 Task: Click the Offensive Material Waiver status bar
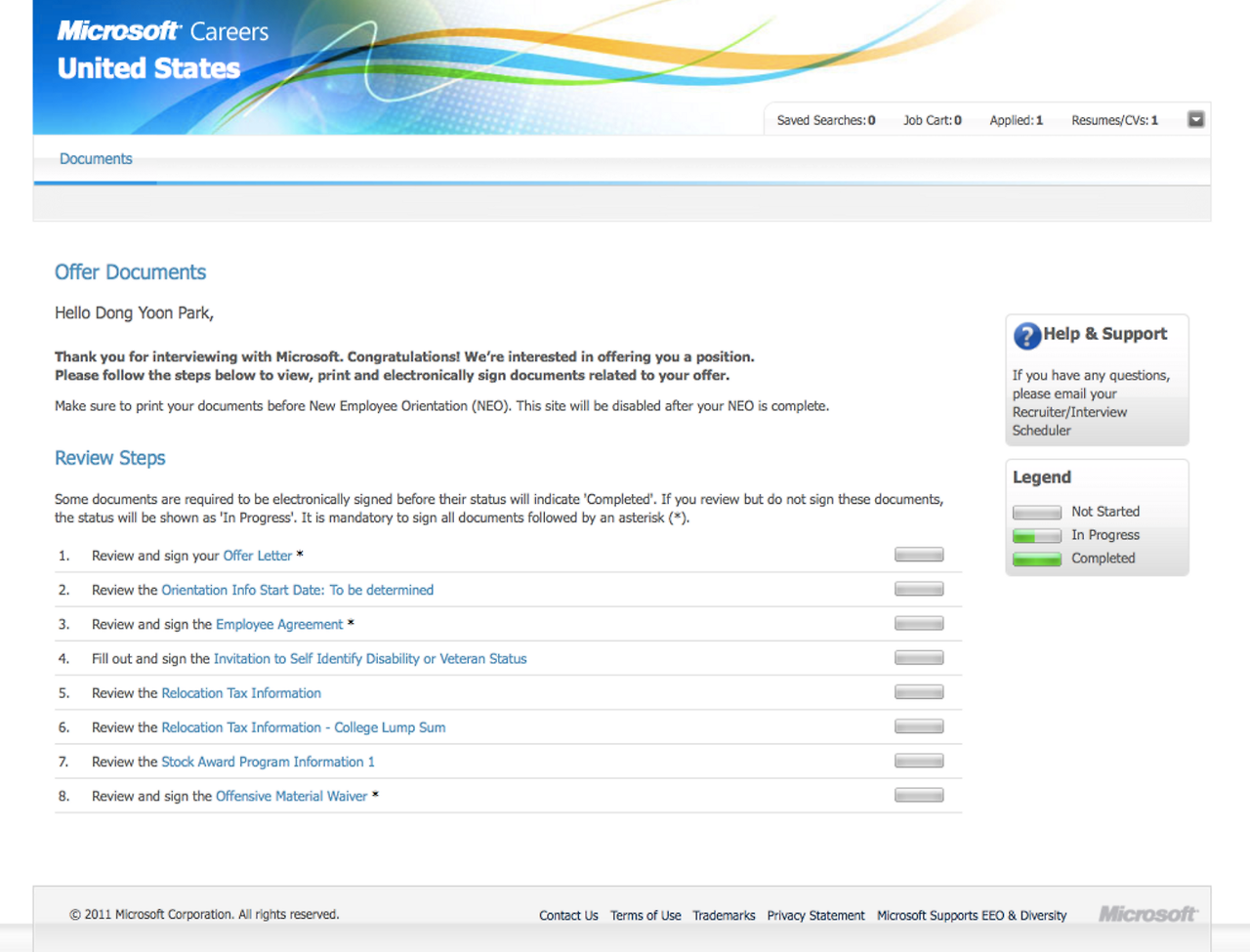pyautogui.click(x=919, y=795)
